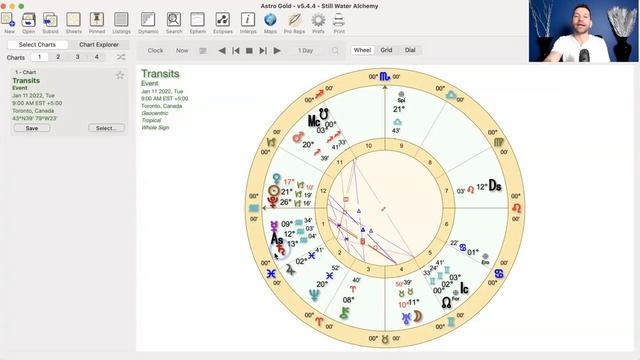Switch to the Select Charts tab
This screenshot has height=360, width=640.
pos(37,44)
